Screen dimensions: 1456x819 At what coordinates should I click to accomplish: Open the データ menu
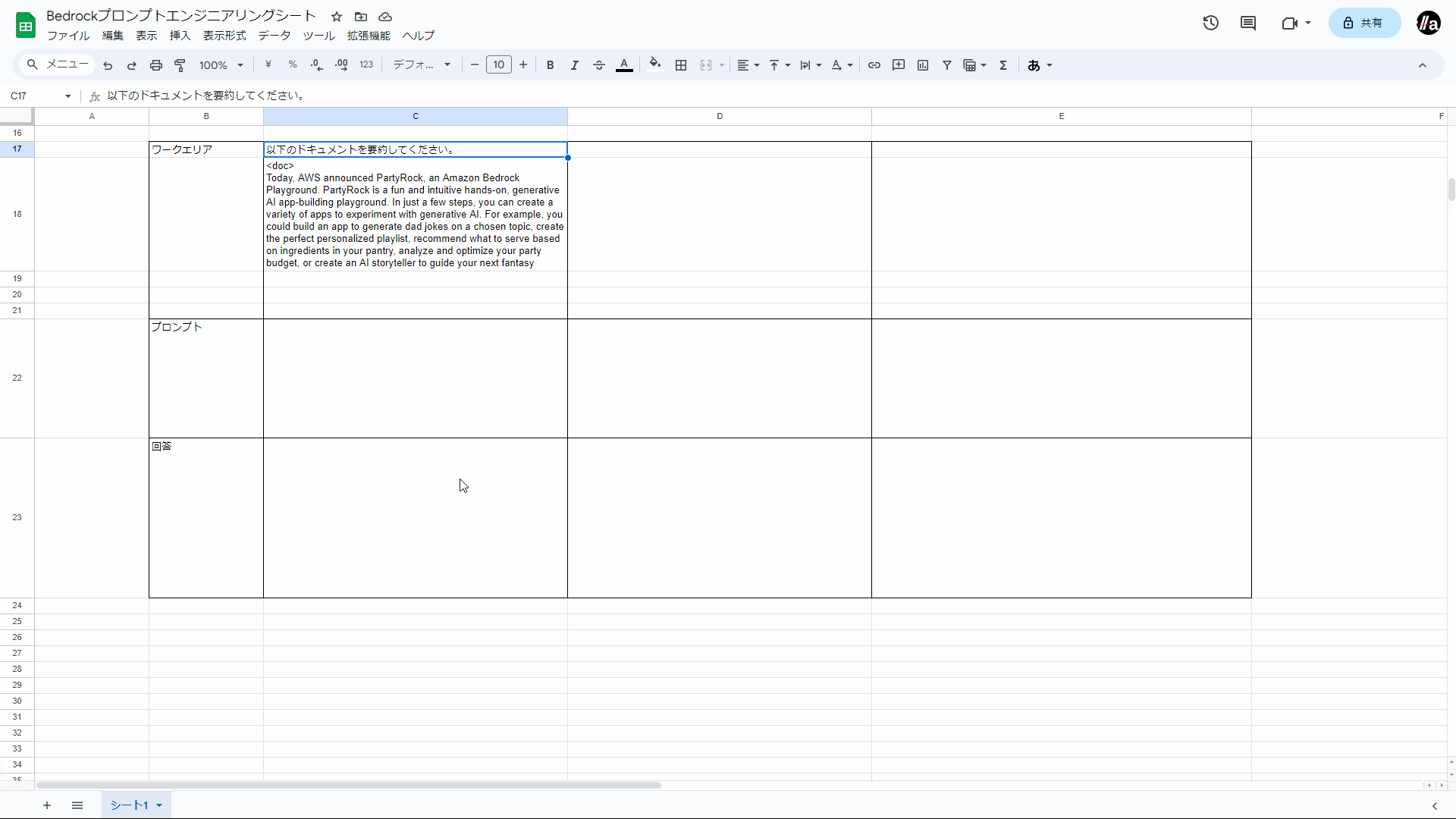(274, 36)
